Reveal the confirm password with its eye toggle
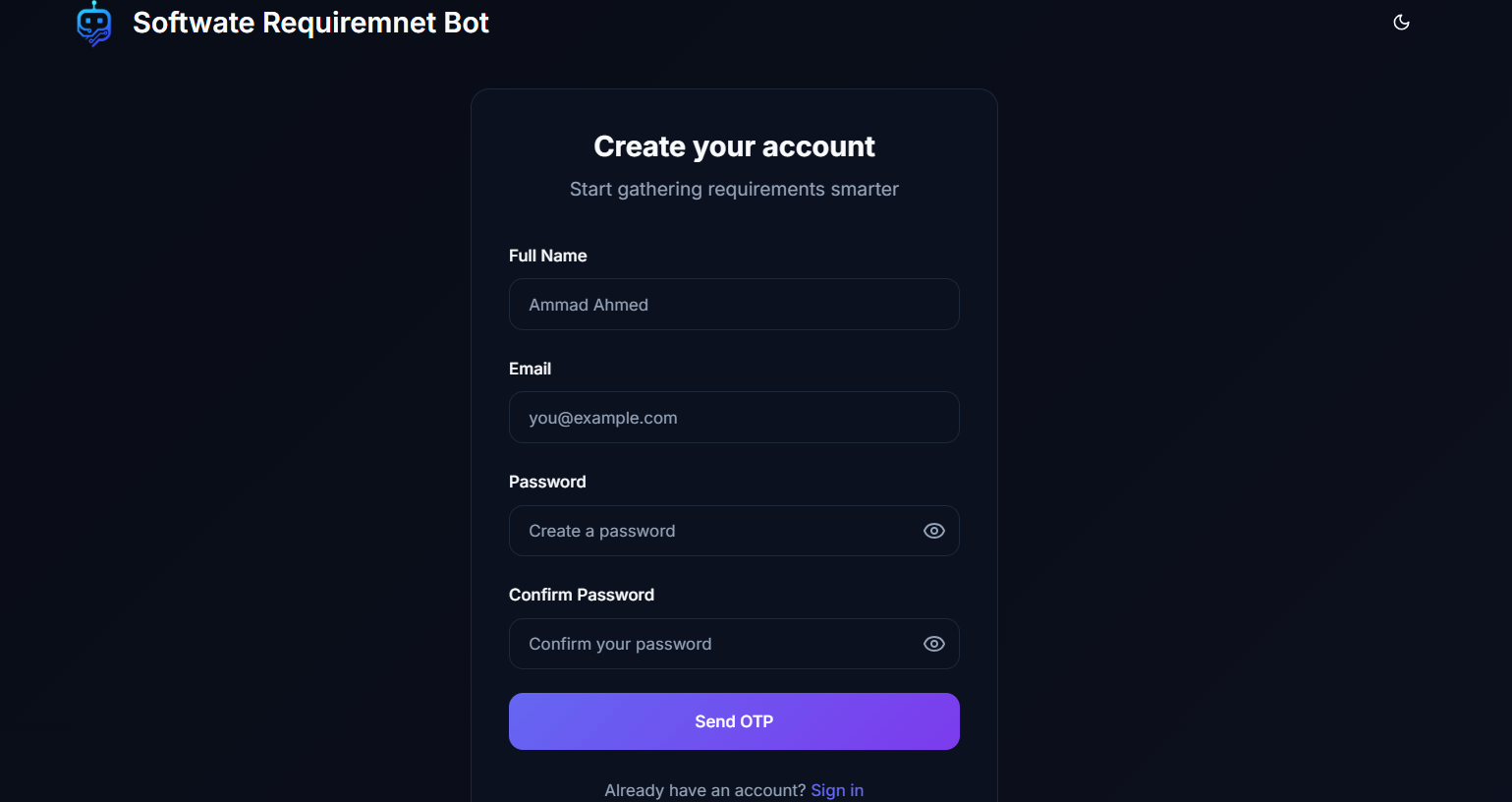Viewport: 1512px width, 802px height. (933, 643)
